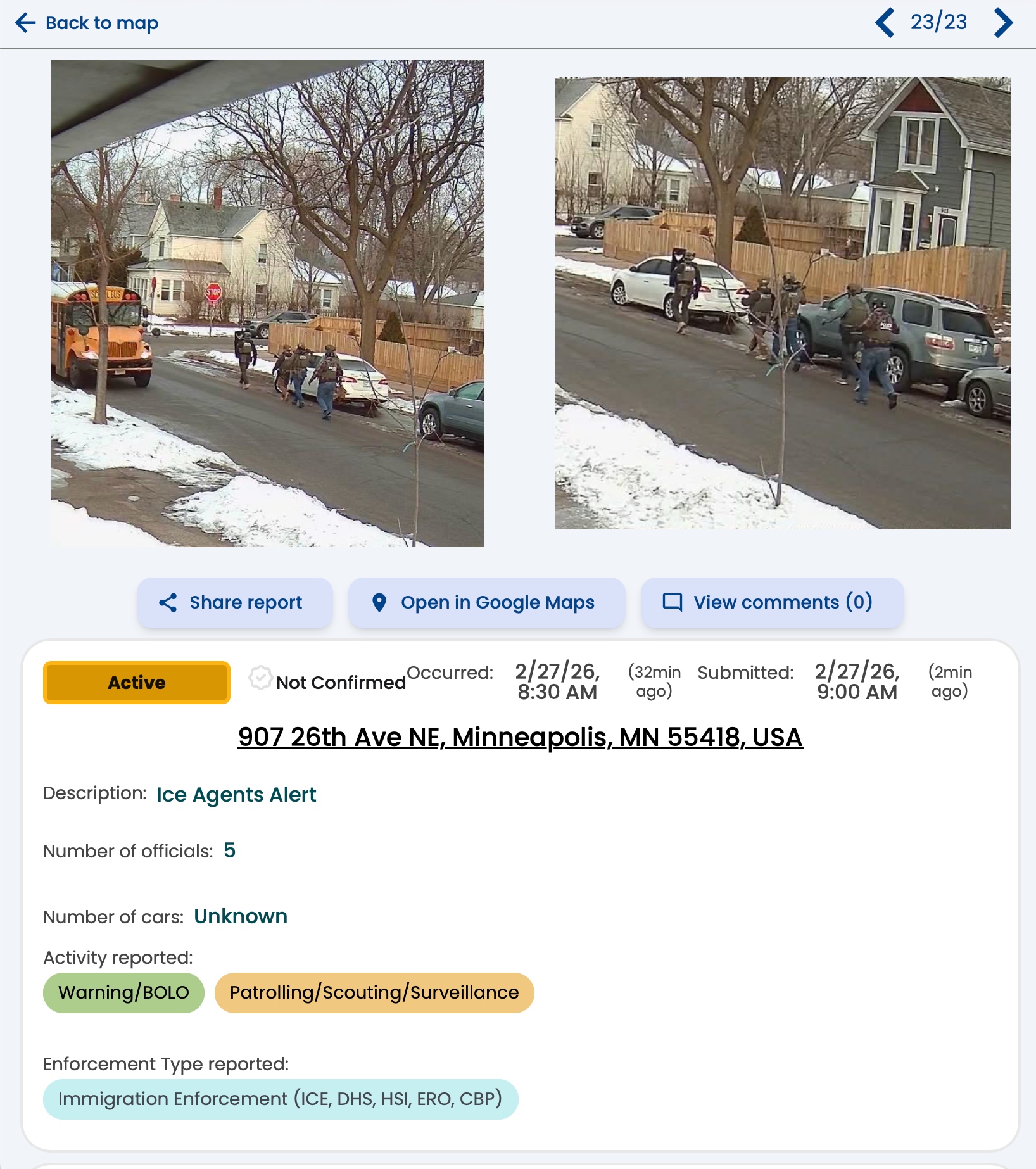Click the 23/23 report counter
The height and width of the screenshot is (1169, 1036).
click(x=938, y=23)
